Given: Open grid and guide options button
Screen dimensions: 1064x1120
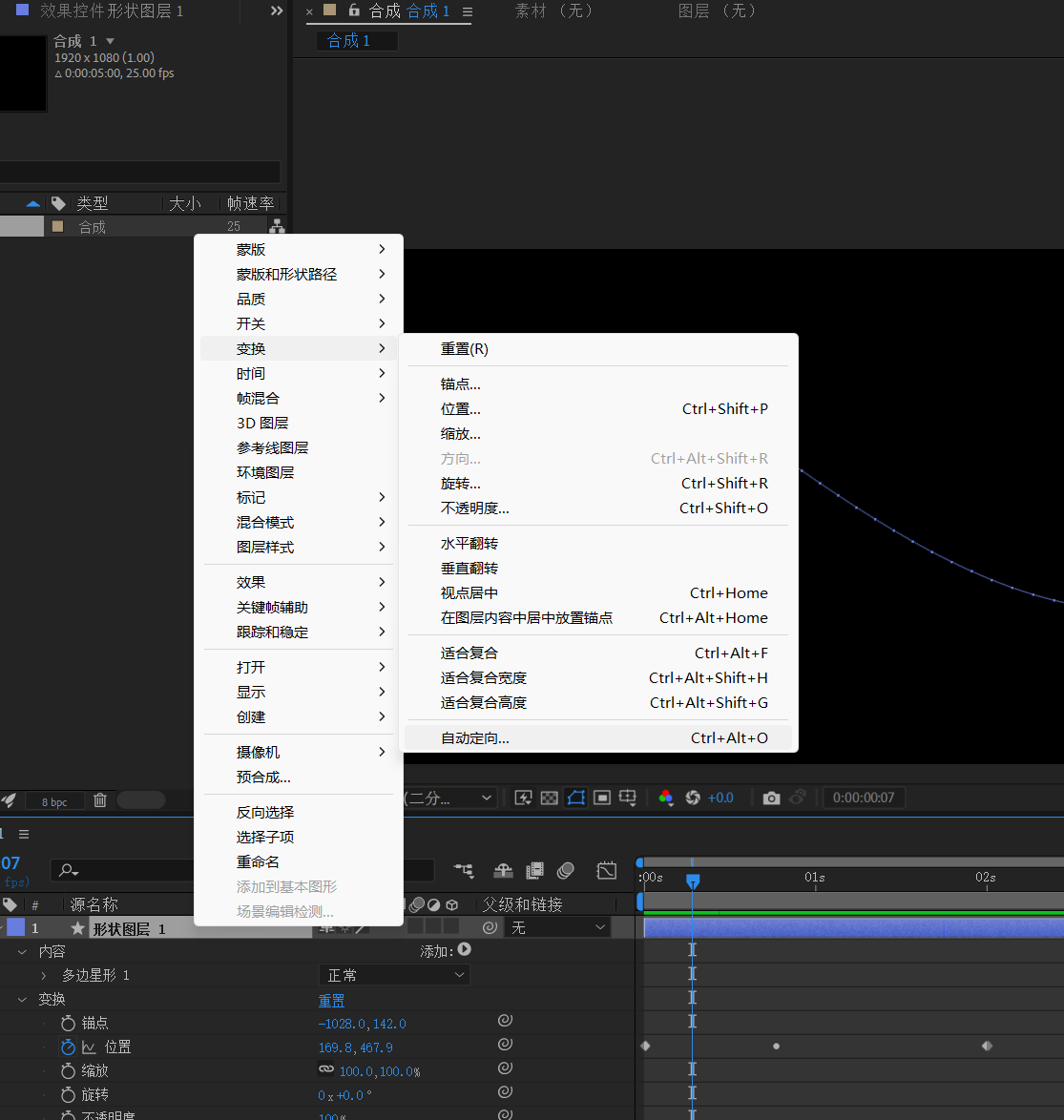Looking at the screenshot, I should point(627,798).
